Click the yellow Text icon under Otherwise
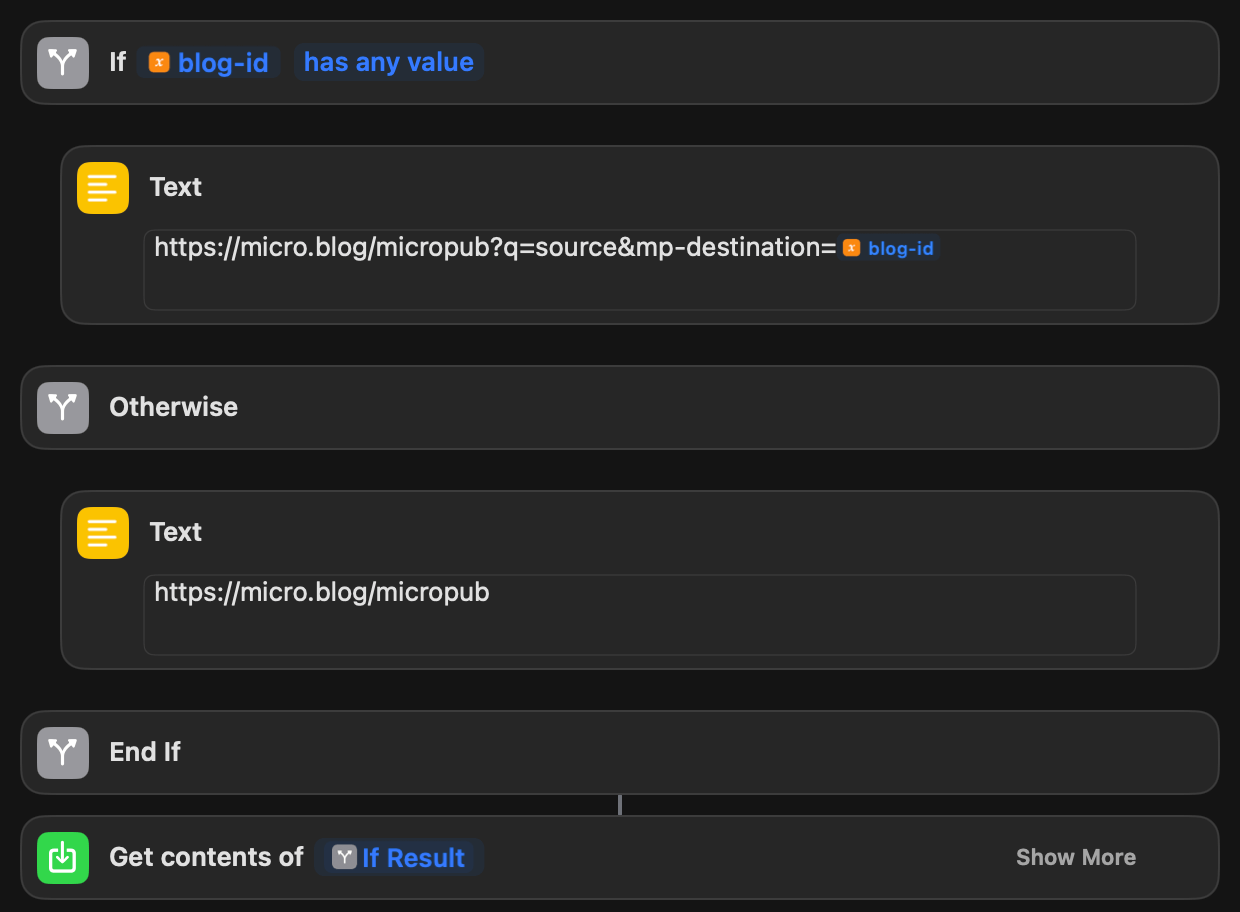The height and width of the screenshot is (912, 1240). 103,533
